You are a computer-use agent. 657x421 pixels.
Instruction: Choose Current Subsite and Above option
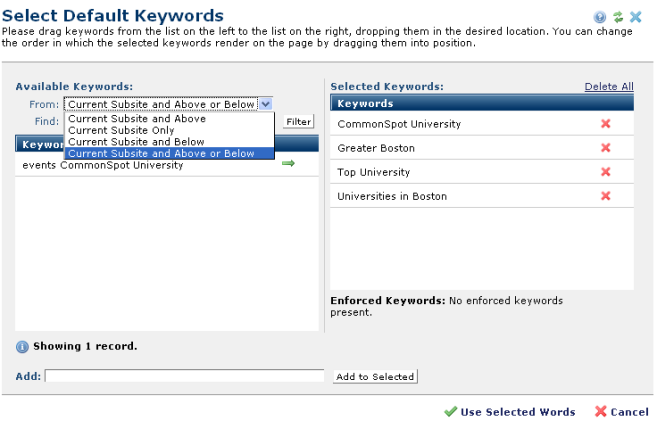pos(135,119)
